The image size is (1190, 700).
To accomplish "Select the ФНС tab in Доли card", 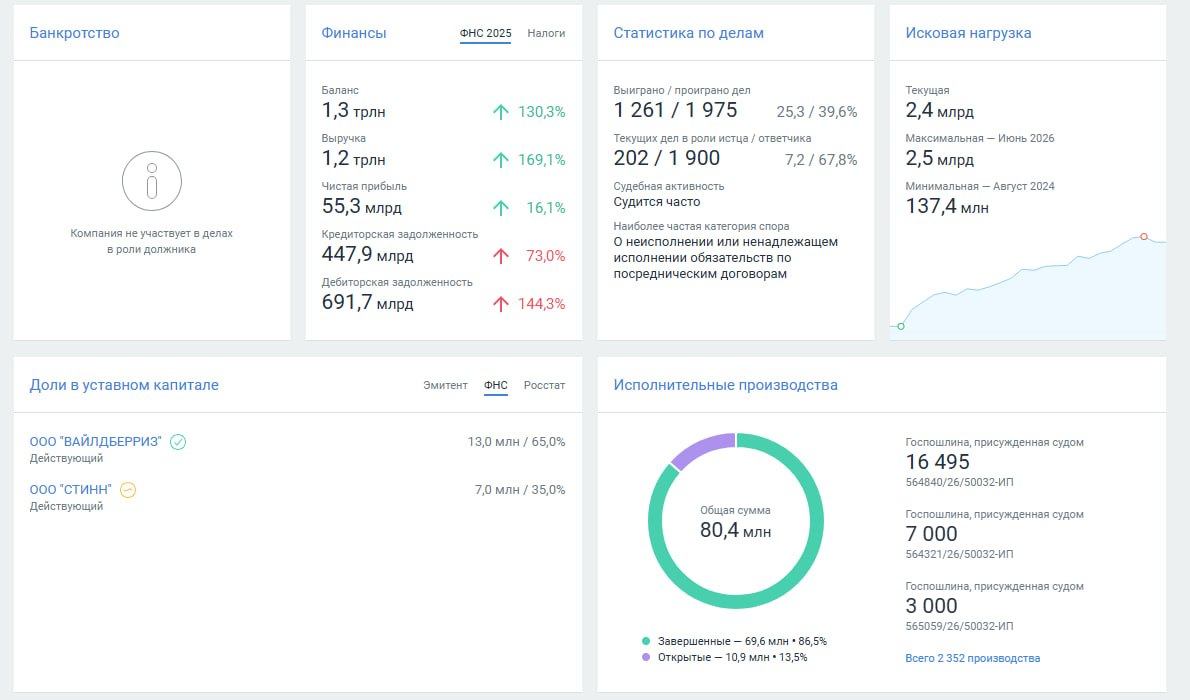I will pyautogui.click(x=496, y=386).
